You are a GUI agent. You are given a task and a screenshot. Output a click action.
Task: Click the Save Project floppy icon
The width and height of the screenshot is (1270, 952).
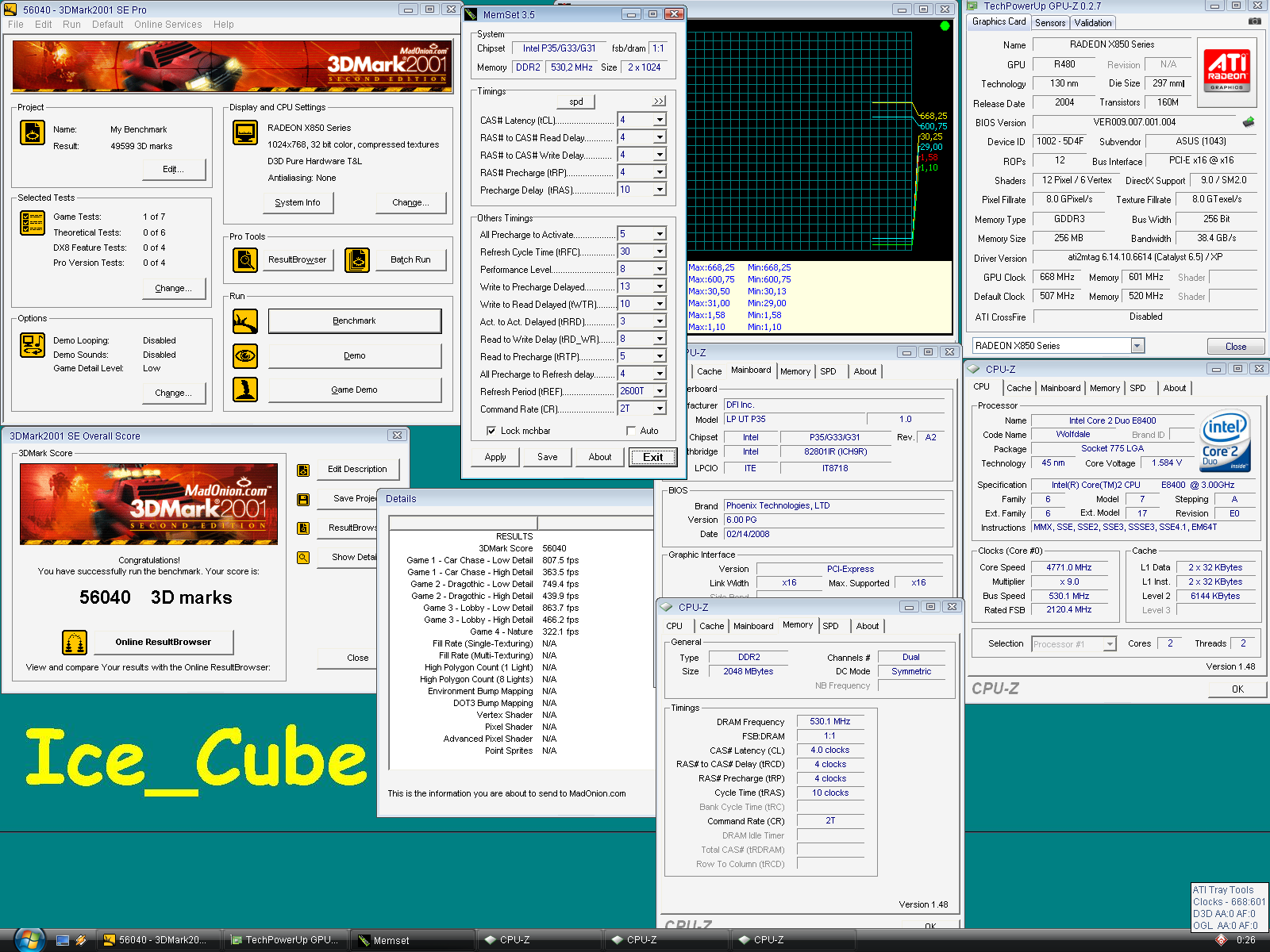tap(303, 499)
